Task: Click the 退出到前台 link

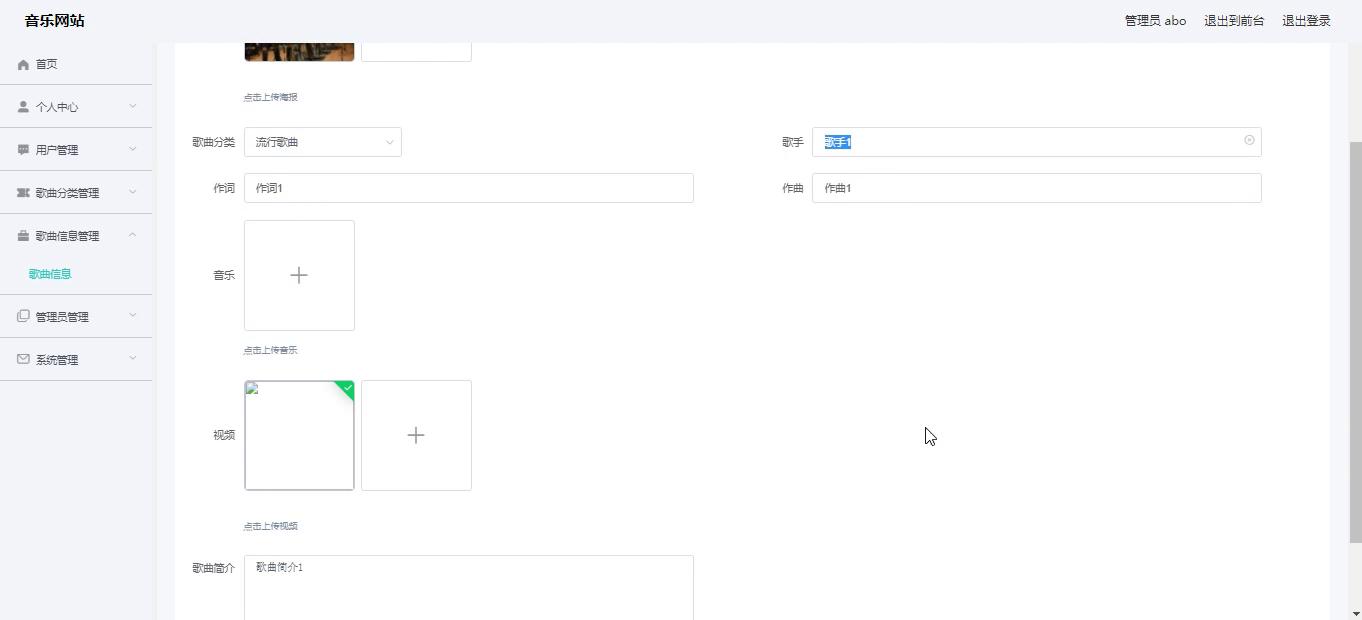Action: (1234, 21)
